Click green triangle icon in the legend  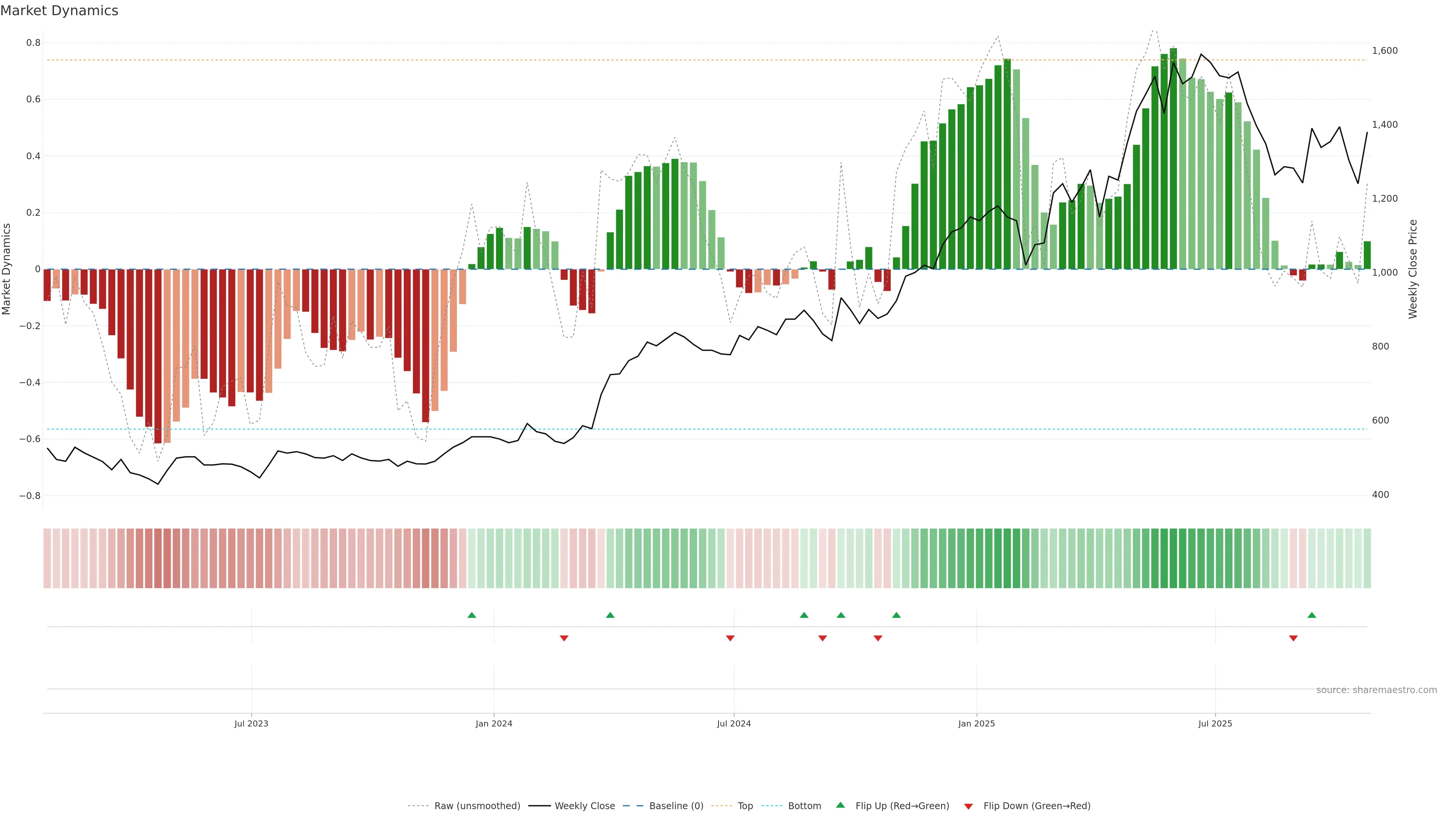coord(841,805)
